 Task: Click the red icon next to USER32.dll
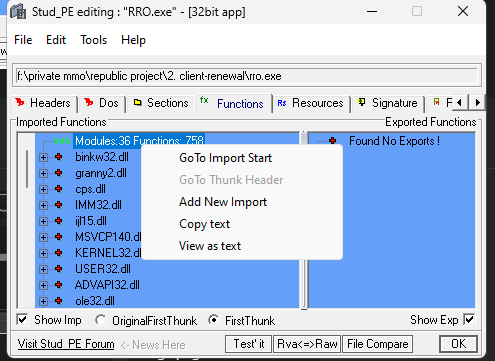(x=59, y=268)
